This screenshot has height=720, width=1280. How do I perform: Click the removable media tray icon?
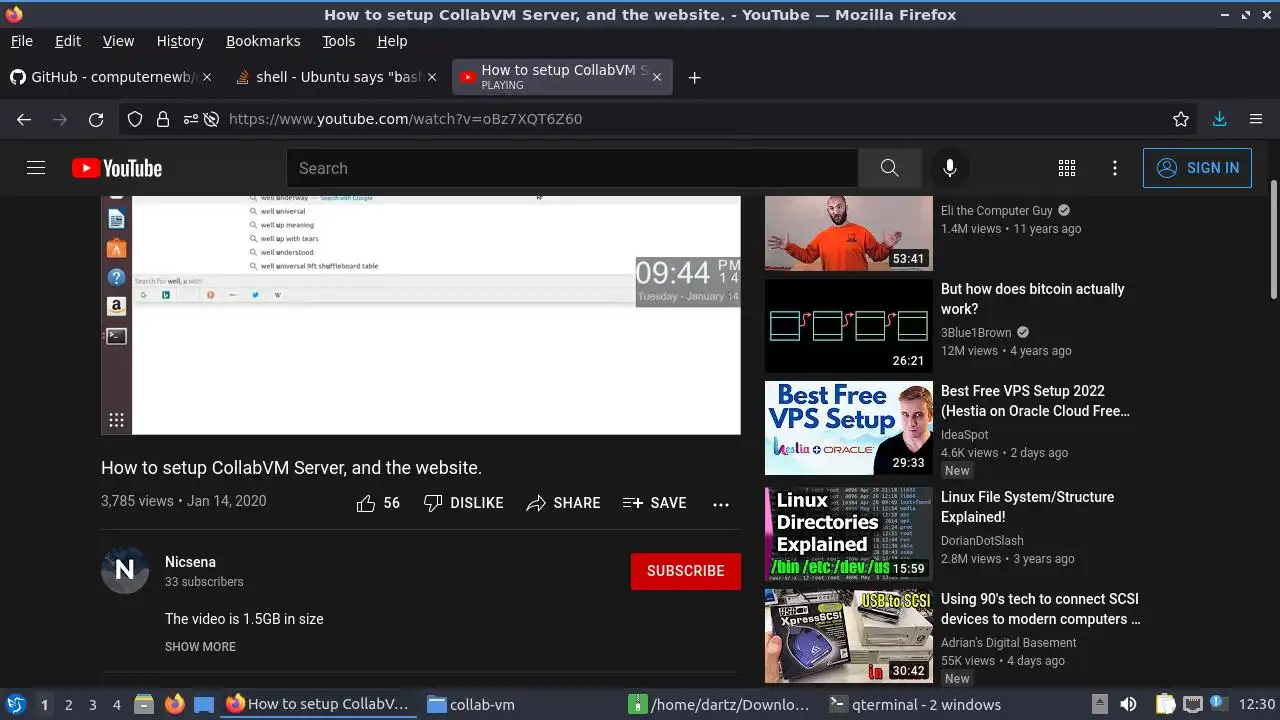click(1099, 704)
